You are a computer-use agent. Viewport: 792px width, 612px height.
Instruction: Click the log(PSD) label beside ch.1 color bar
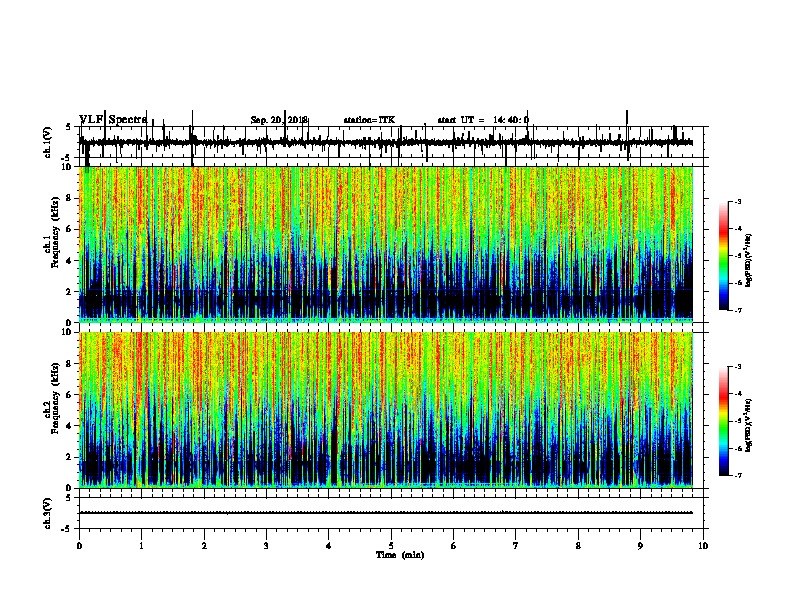click(748, 260)
